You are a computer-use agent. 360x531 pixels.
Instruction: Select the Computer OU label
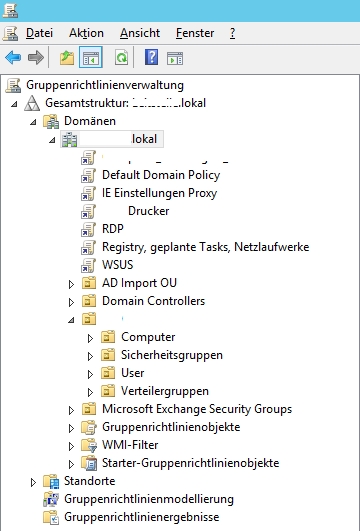coord(148,337)
